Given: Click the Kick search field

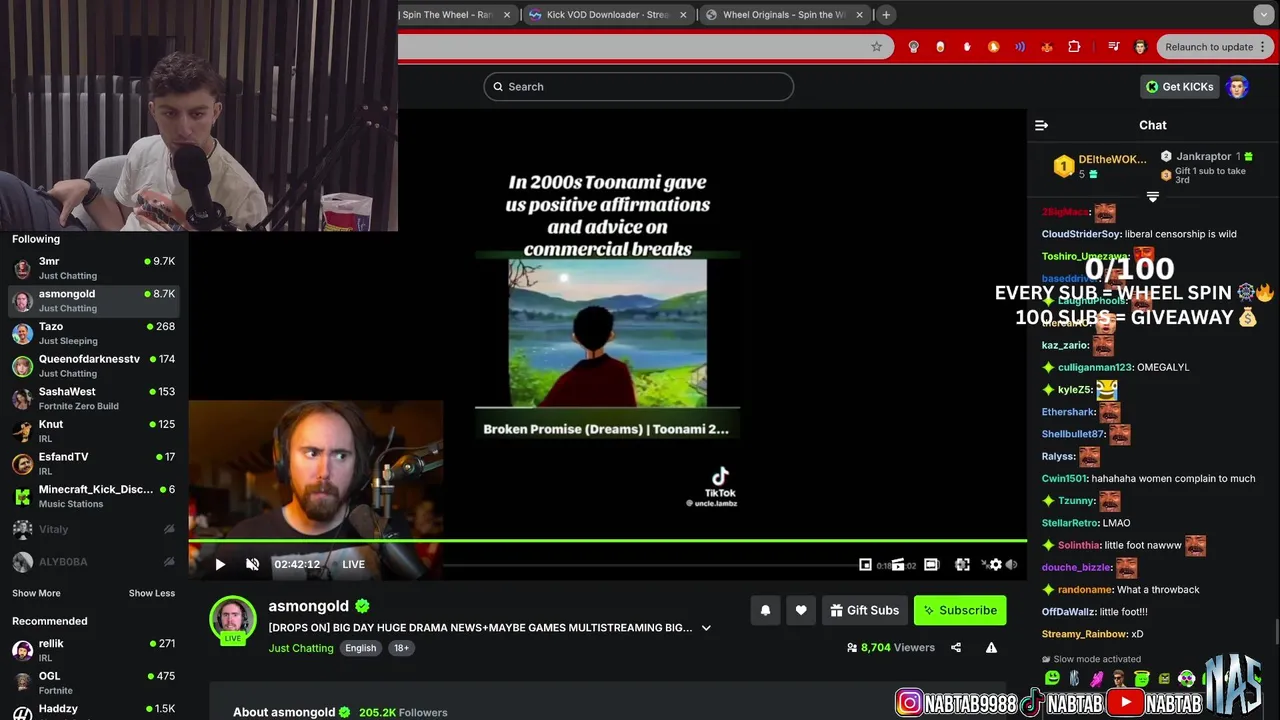Looking at the screenshot, I should pyautogui.click(x=639, y=87).
